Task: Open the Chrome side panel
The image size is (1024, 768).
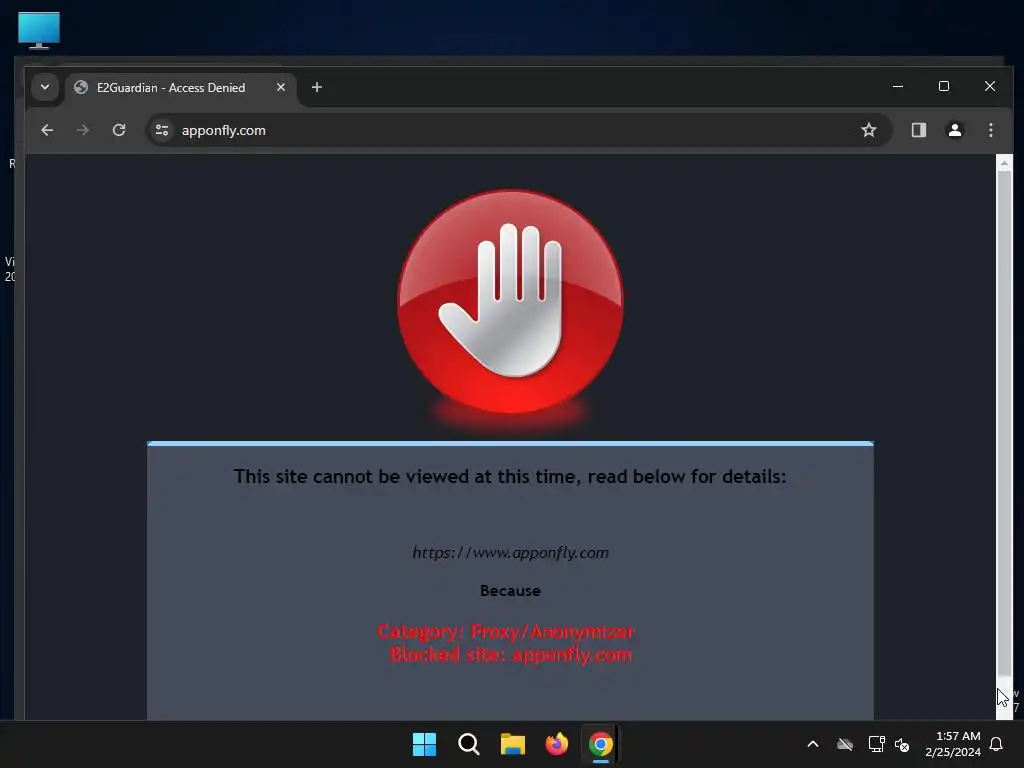Action: (x=919, y=130)
